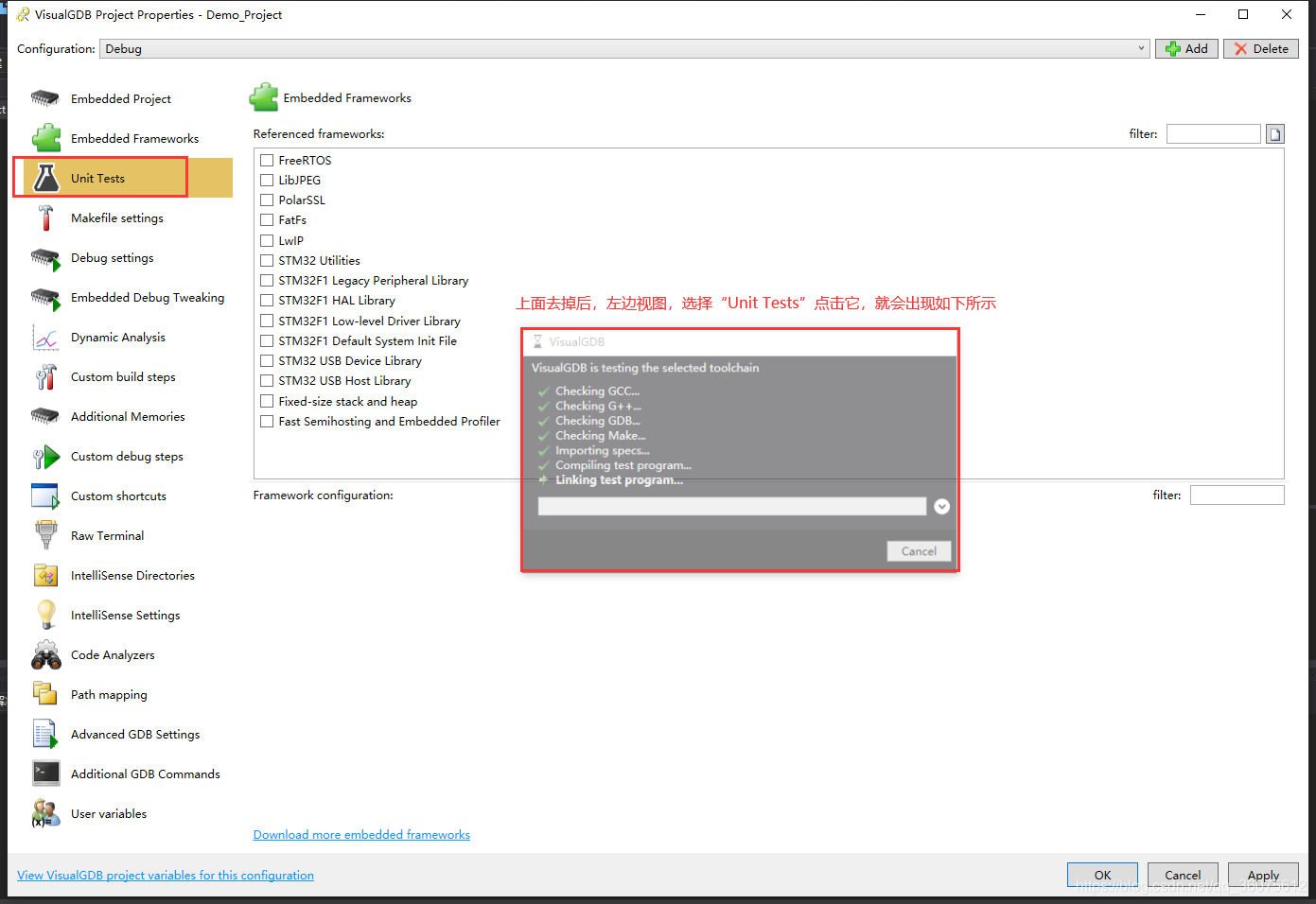Viewport: 1316px width, 904px height.
Task: Click the Embedded Frameworks header puzzle icon
Action: [x=264, y=97]
